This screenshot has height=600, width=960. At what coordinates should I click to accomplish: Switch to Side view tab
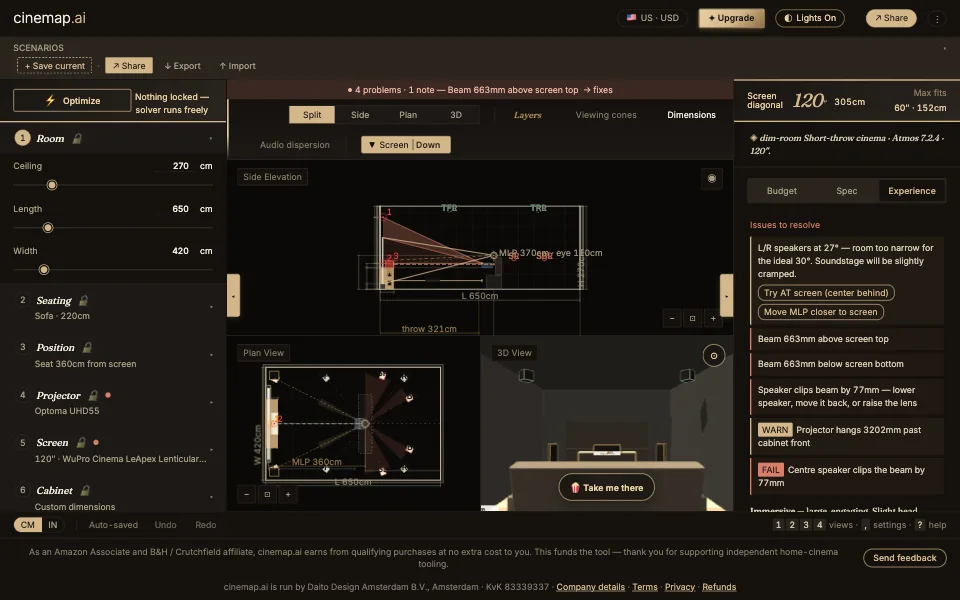[360, 114]
